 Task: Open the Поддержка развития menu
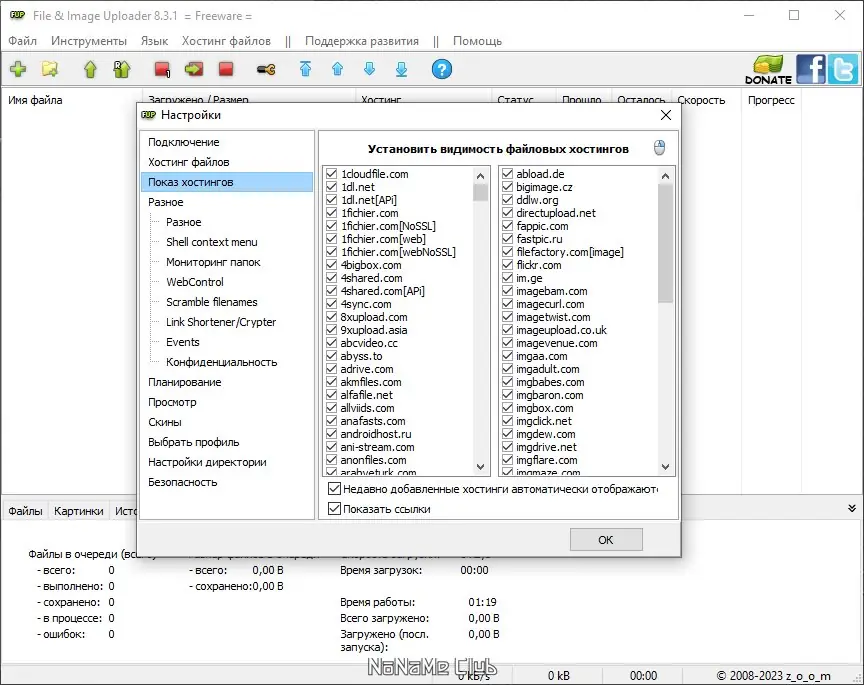coord(362,41)
